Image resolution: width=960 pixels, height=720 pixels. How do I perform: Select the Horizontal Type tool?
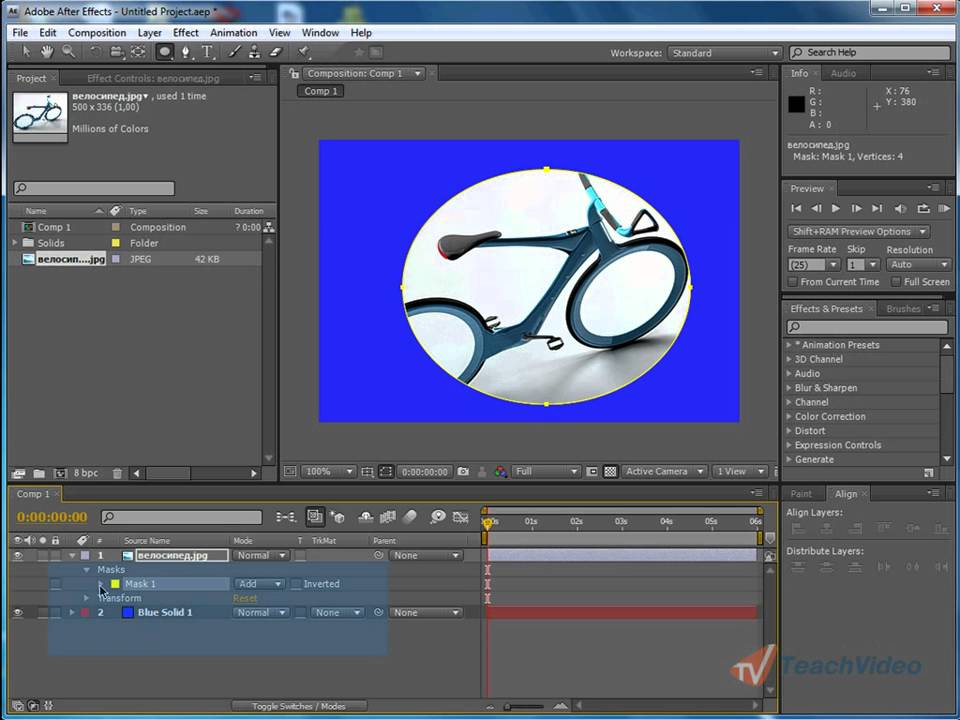click(x=208, y=52)
